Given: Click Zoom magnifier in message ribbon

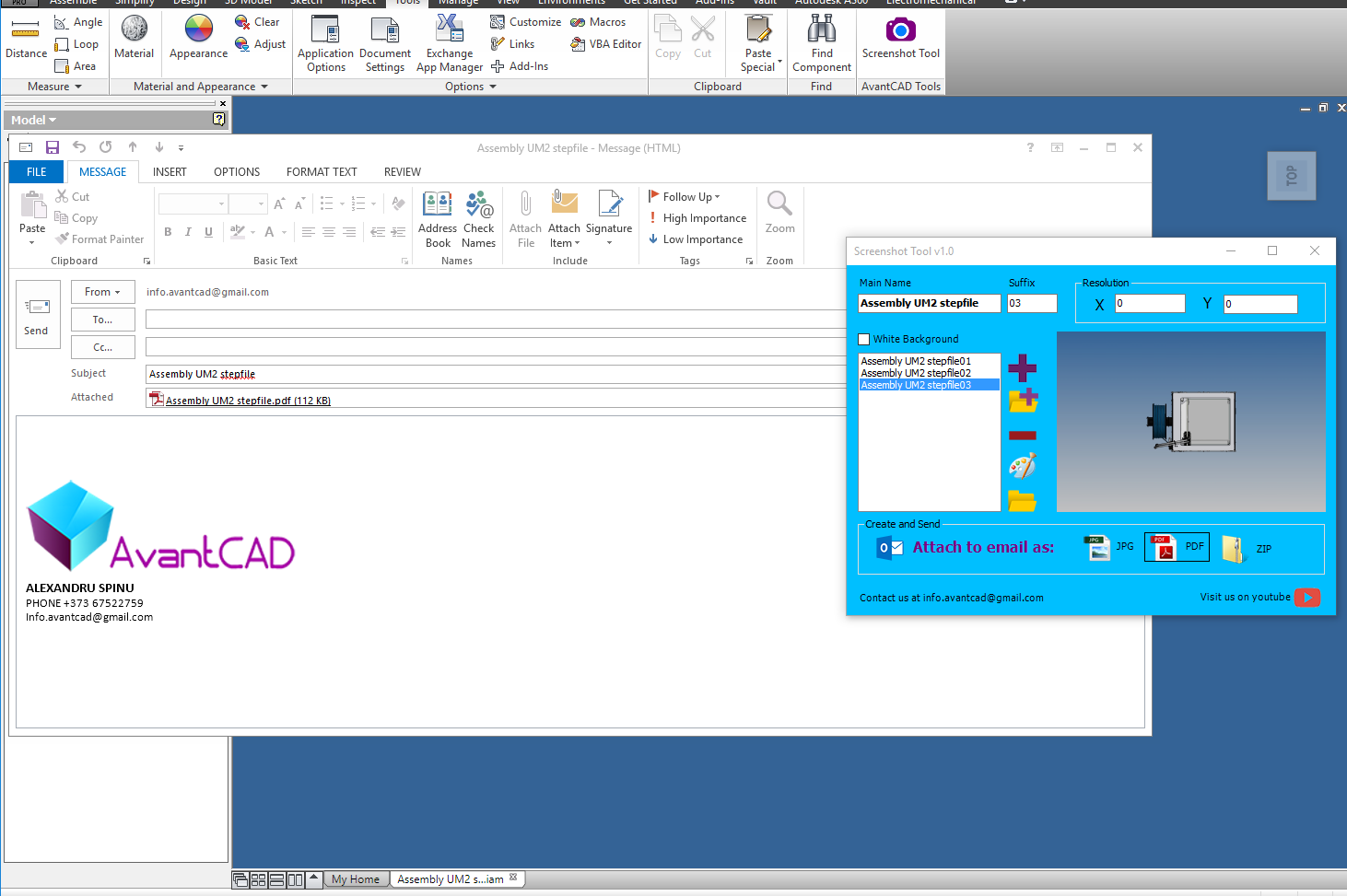Looking at the screenshot, I should coord(779,215).
